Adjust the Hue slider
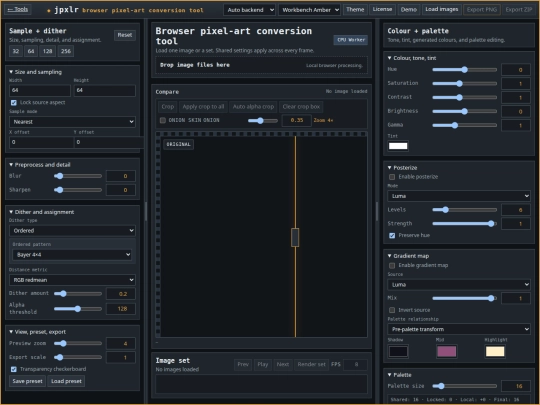Screen dimensions: 540x405 (465, 70)
